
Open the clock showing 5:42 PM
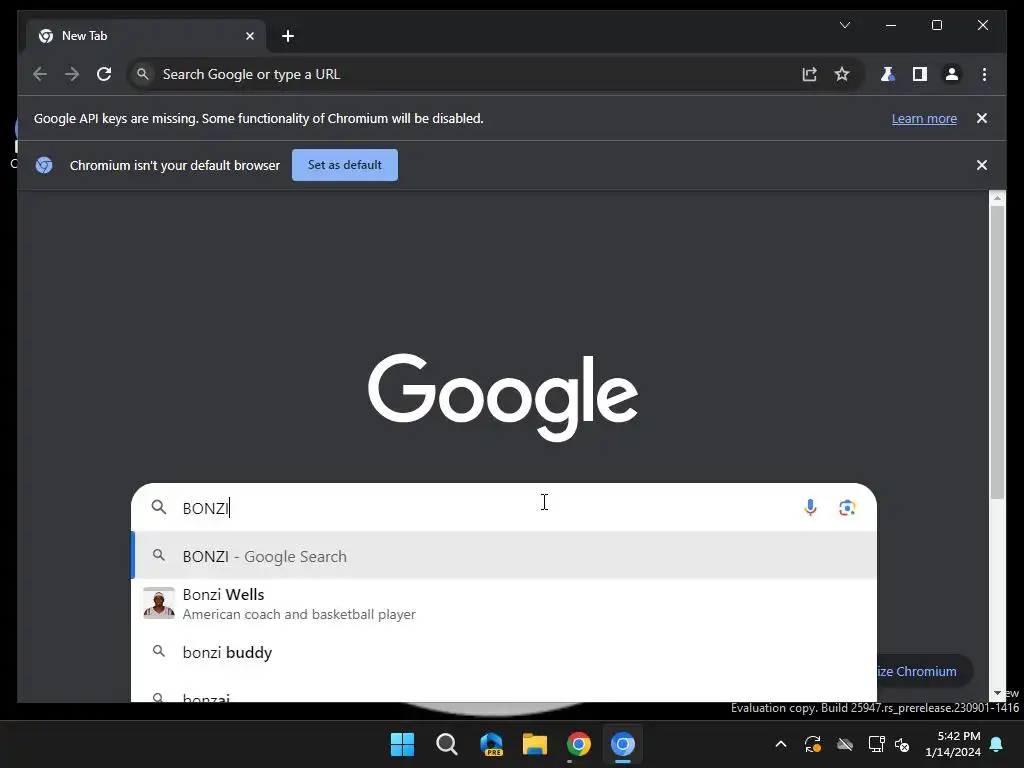[x=953, y=744]
